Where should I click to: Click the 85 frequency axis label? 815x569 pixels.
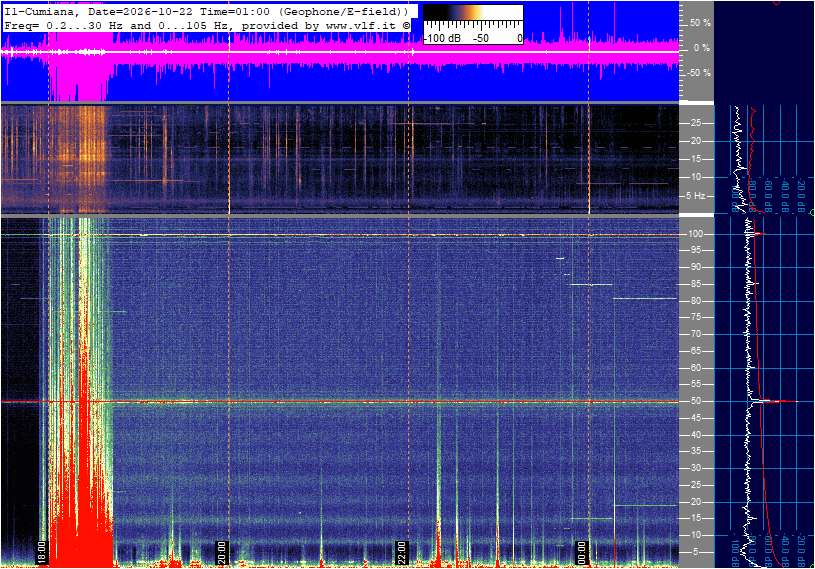pyautogui.click(x=695, y=284)
